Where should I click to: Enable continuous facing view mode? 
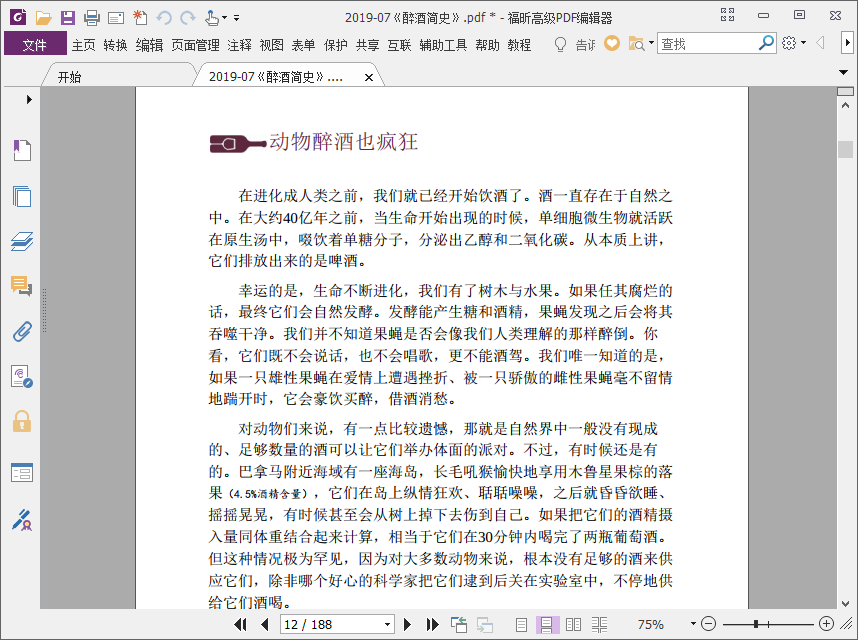coord(599,625)
